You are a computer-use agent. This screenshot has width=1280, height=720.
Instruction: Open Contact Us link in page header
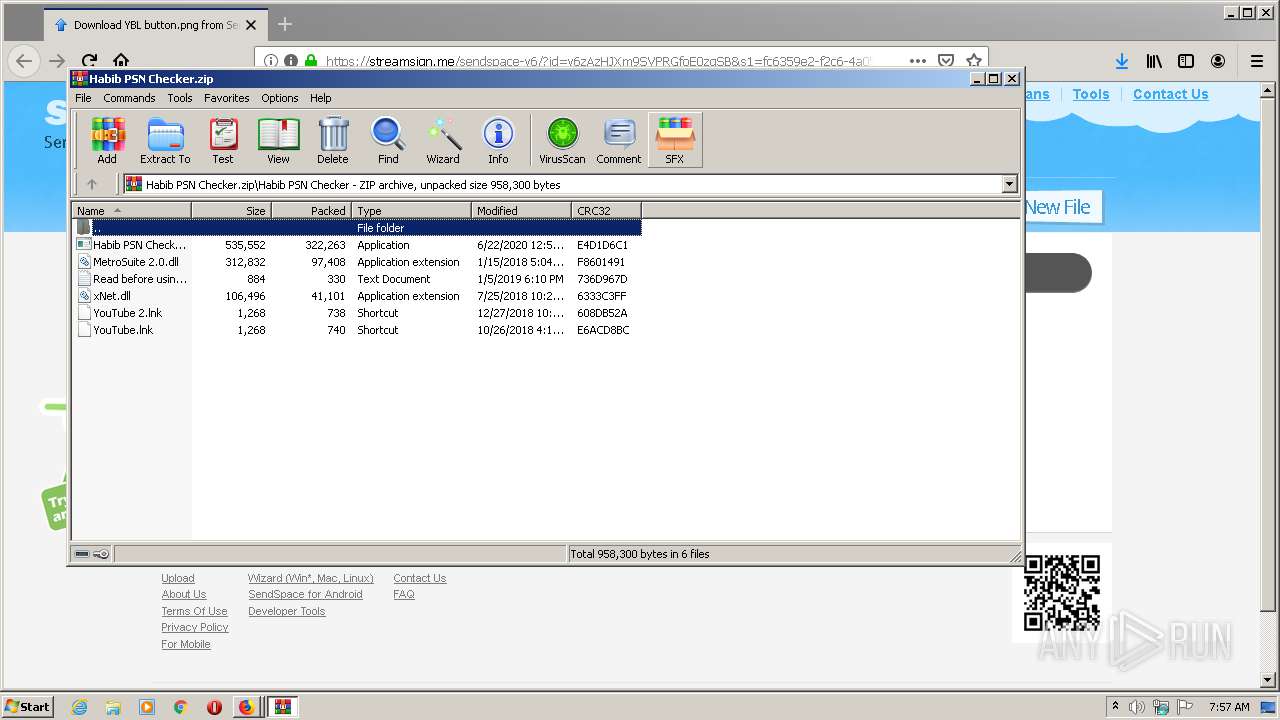pos(1171,94)
